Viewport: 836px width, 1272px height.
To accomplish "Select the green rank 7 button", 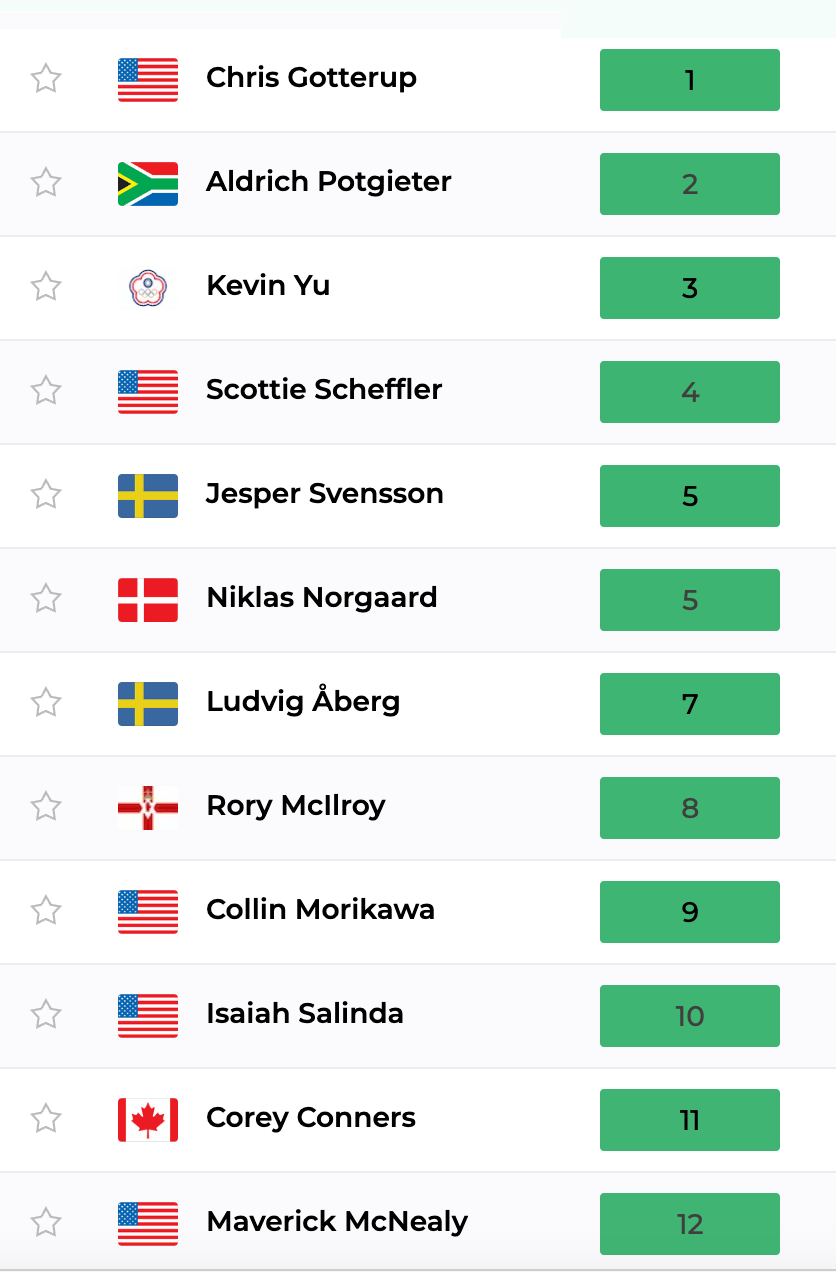I will (690, 704).
